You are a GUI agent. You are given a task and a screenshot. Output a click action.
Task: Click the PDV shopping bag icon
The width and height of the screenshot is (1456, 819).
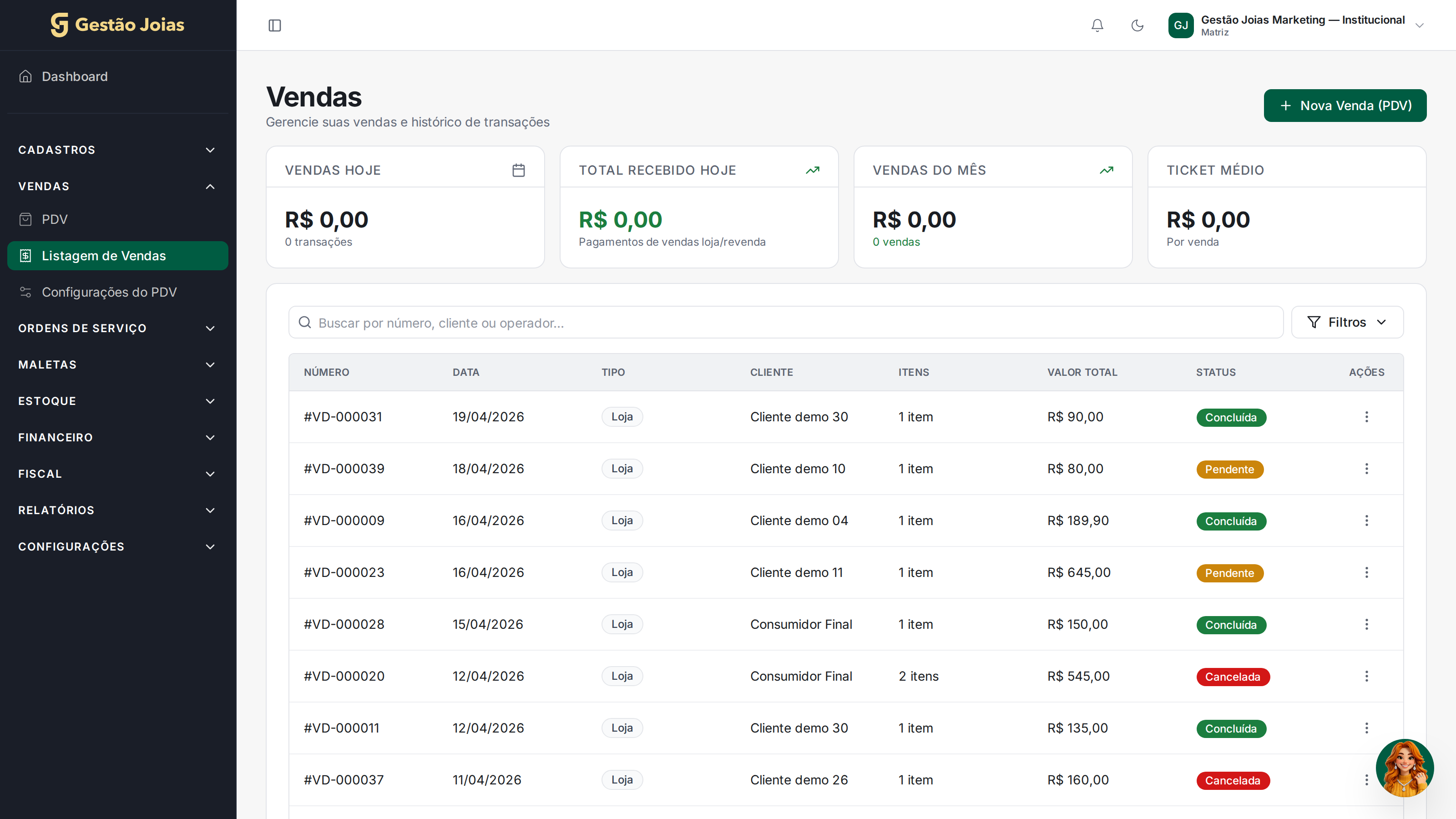[25, 219]
